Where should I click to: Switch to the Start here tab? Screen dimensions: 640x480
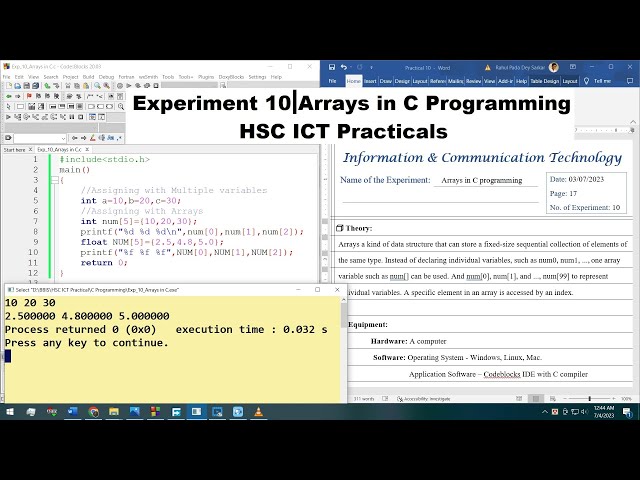coord(14,150)
